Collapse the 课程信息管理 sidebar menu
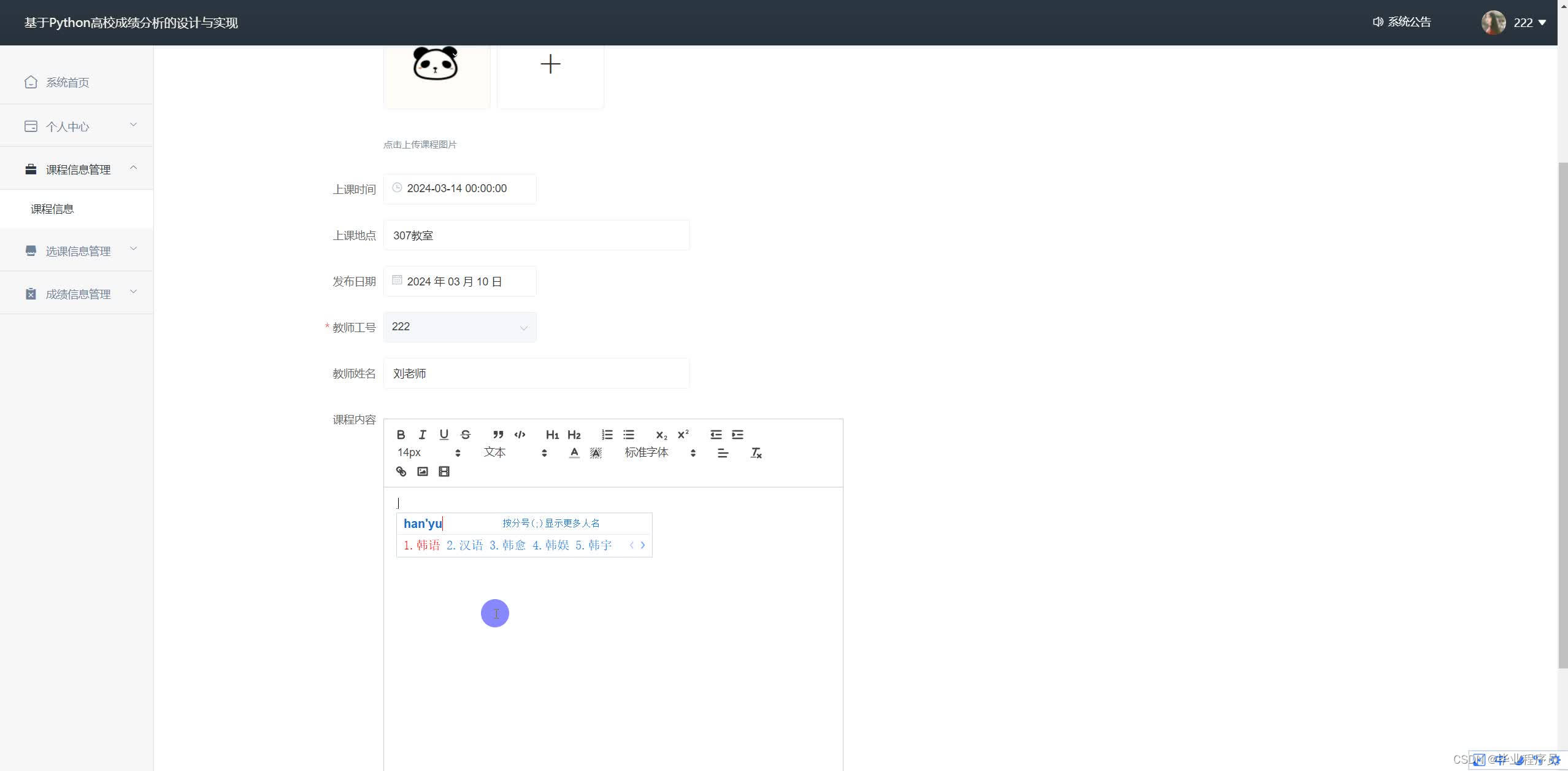Image resolution: width=1568 pixels, height=771 pixels. coord(77,169)
